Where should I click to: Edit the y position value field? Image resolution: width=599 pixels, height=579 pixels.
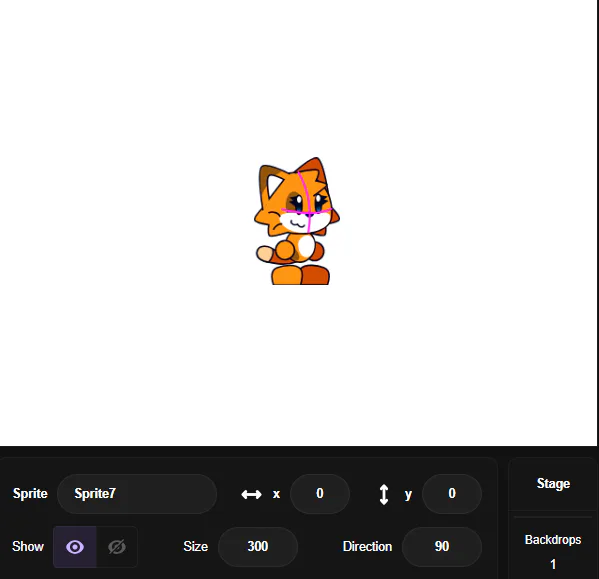[452, 493]
